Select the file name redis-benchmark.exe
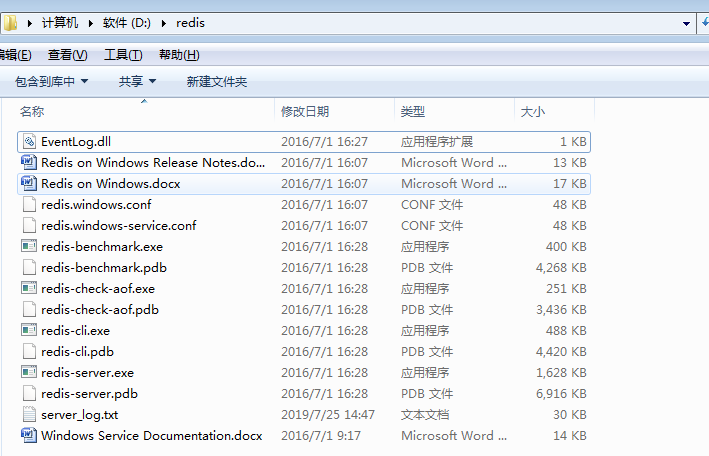Image resolution: width=709 pixels, height=456 pixels. tap(102, 247)
